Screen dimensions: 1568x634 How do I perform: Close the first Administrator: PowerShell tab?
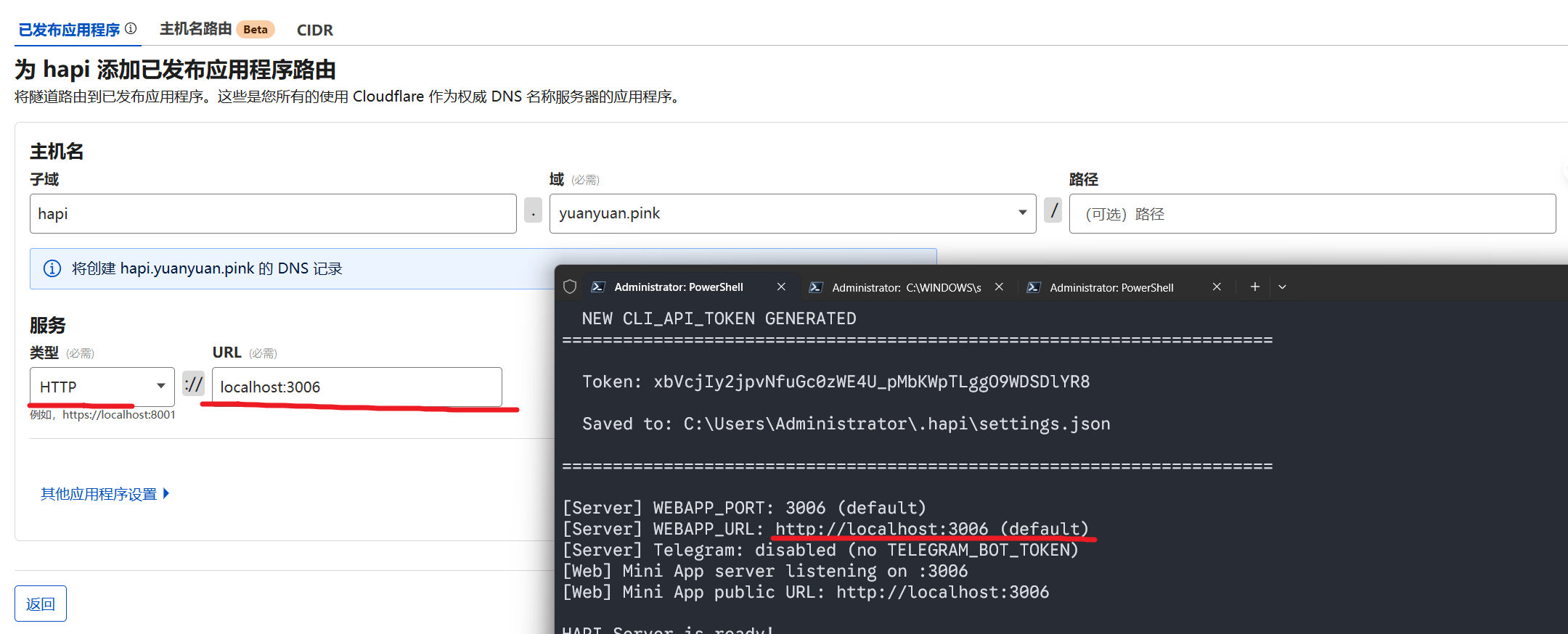[x=781, y=287]
